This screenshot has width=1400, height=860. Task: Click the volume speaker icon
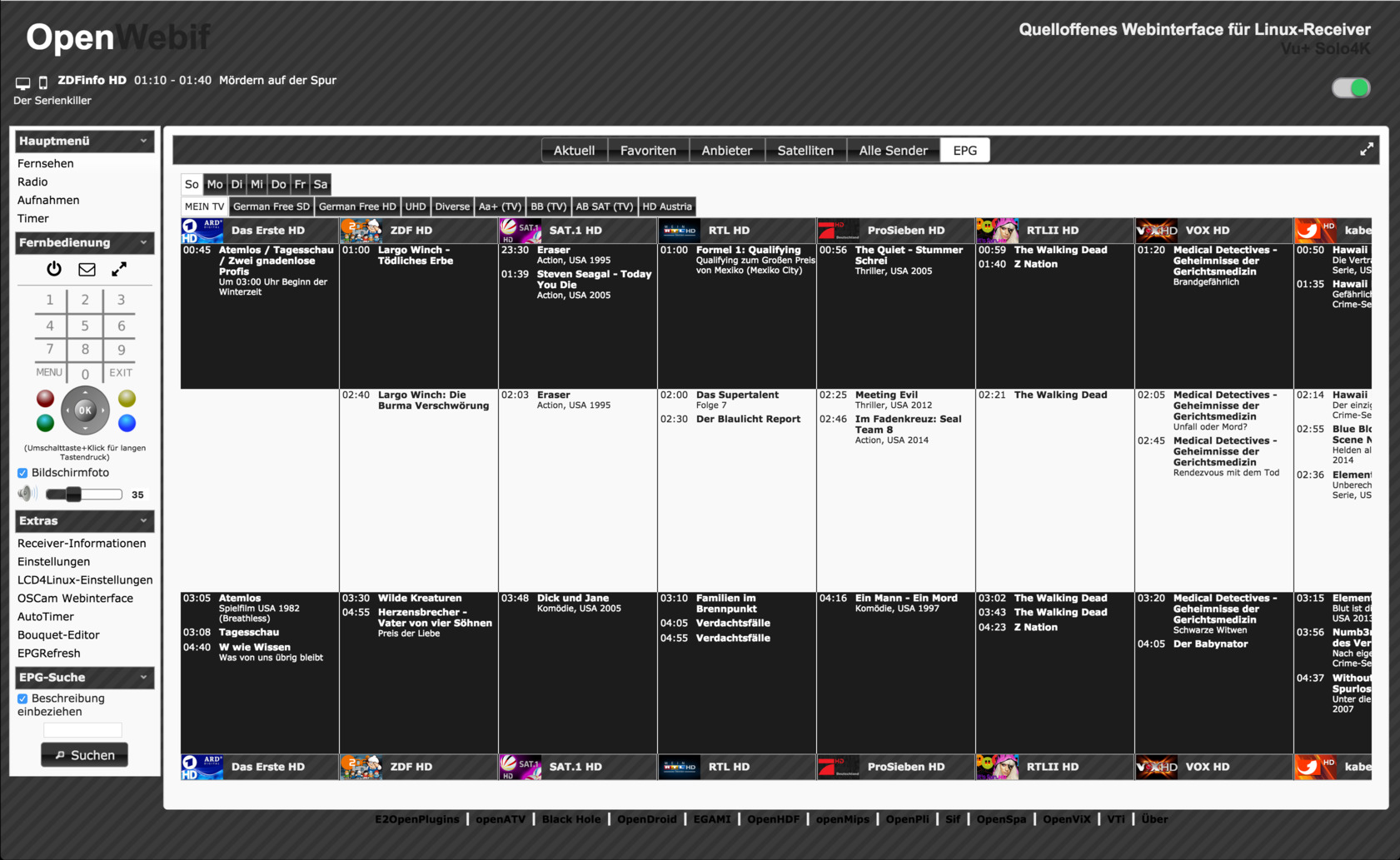(27, 494)
